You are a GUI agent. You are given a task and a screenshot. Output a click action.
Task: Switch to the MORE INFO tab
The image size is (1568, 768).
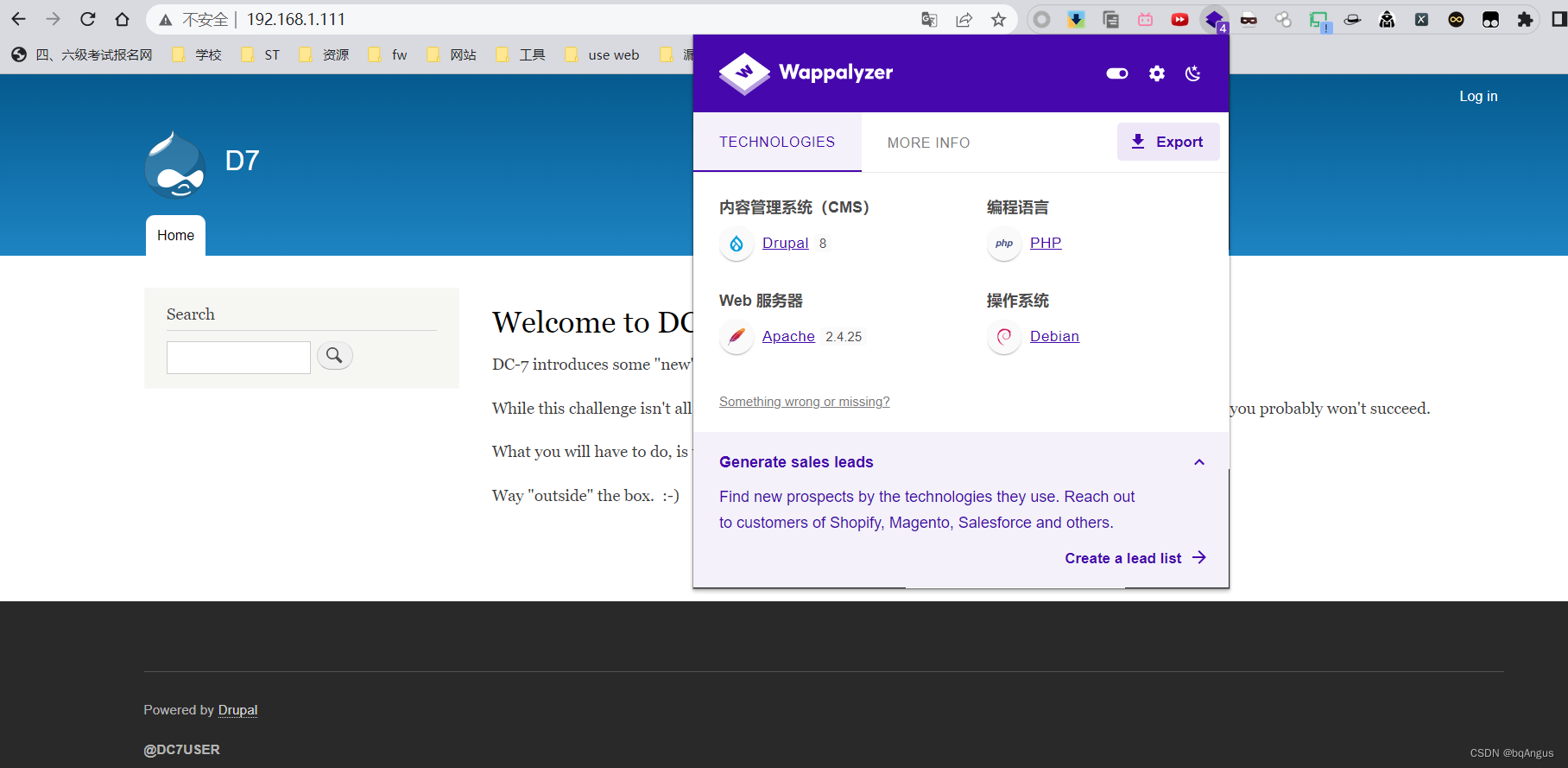coord(929,143)
